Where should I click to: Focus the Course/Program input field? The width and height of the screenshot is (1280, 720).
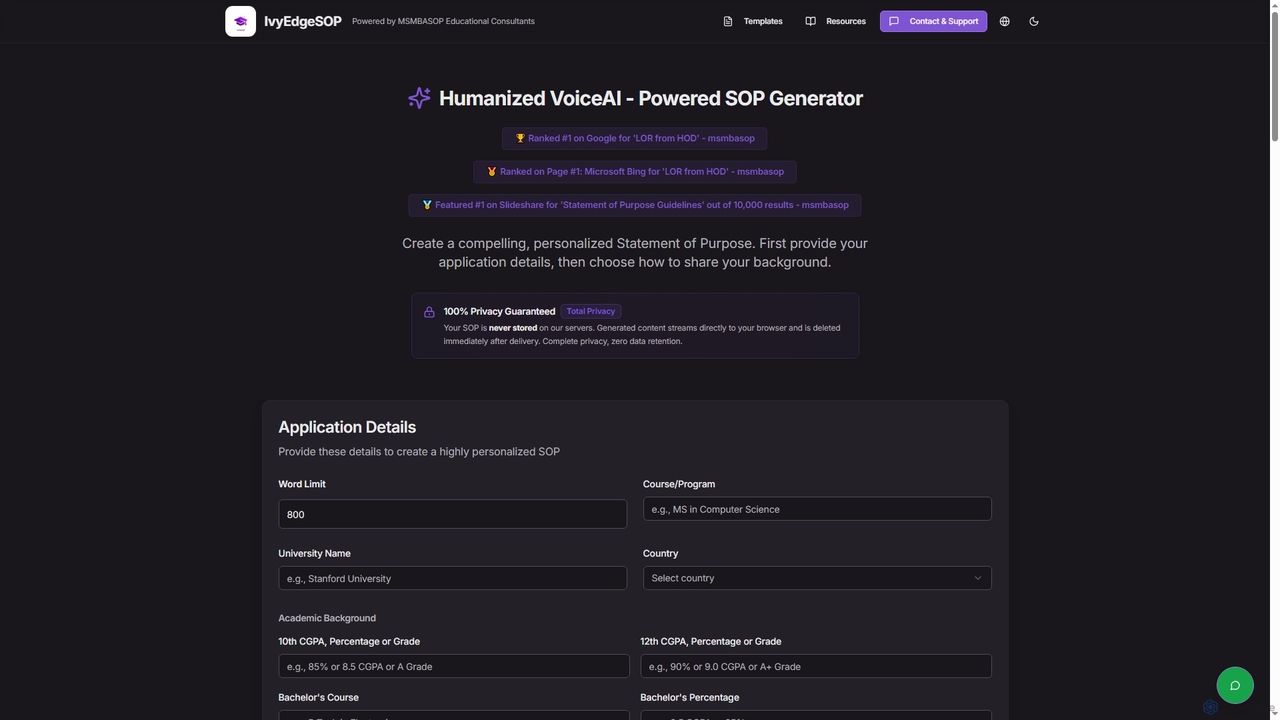[x=817, y=509]
